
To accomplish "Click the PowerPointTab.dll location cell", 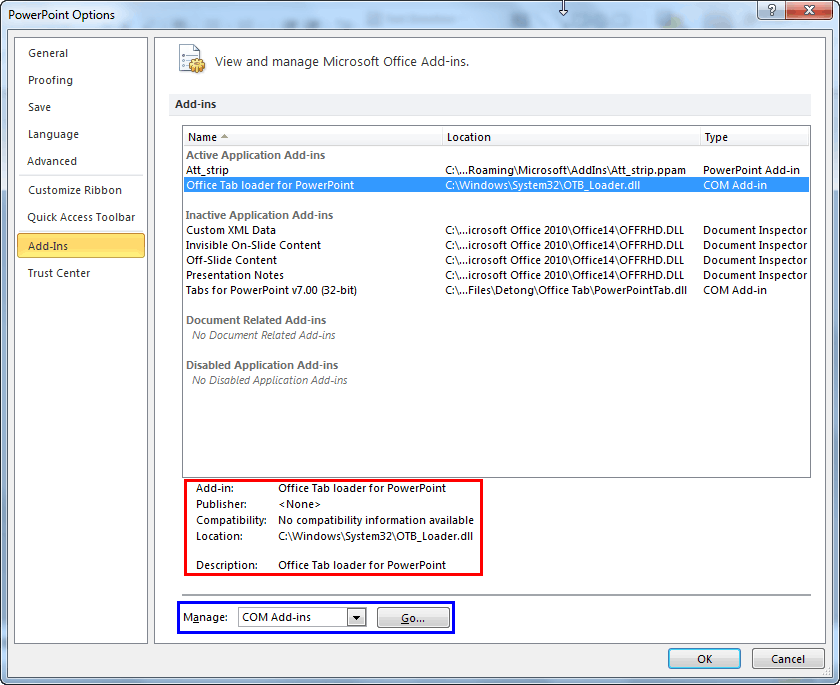I will point(566,290).
